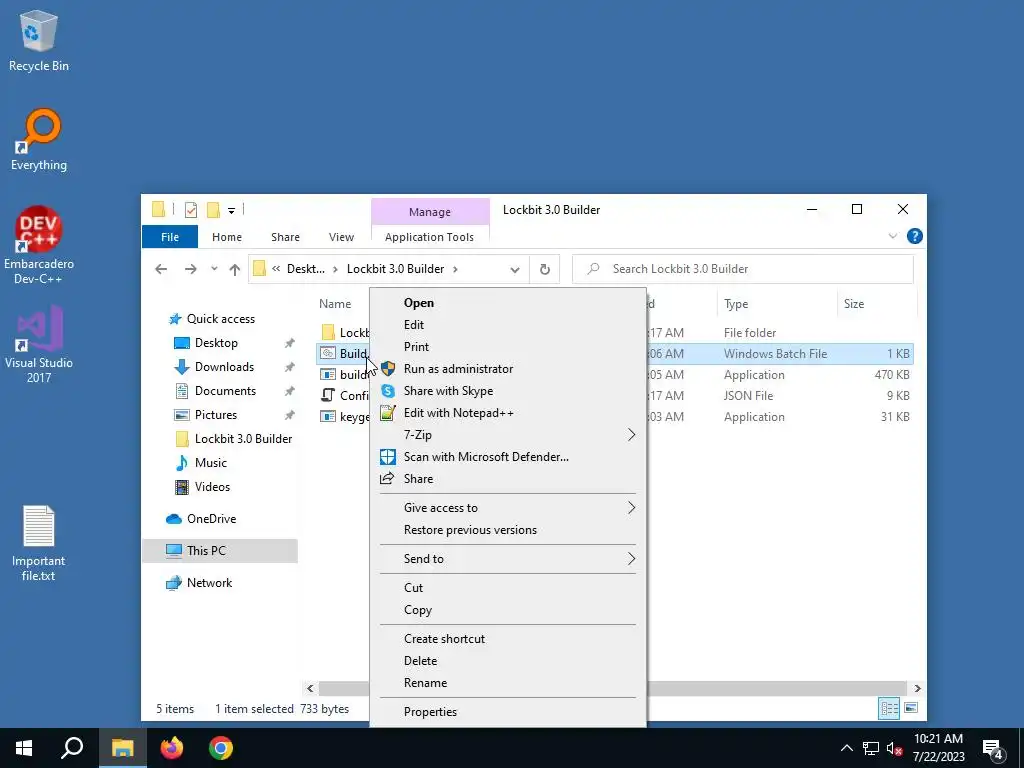The image size is (1024, 768).
Task: Open the File ribbon tab
Action: pos(170,237)
